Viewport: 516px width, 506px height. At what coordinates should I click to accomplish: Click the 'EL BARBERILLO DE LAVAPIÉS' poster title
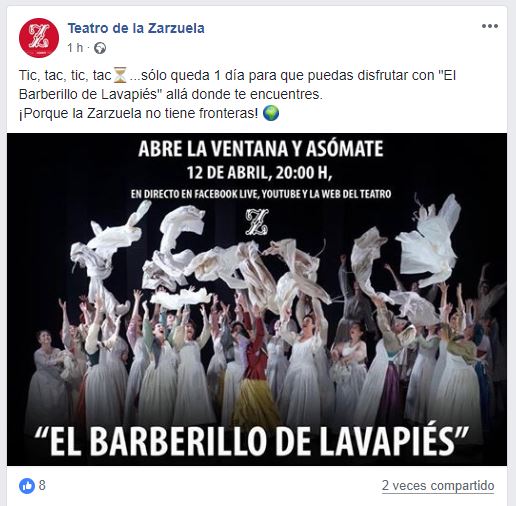(x=252, y=441)
